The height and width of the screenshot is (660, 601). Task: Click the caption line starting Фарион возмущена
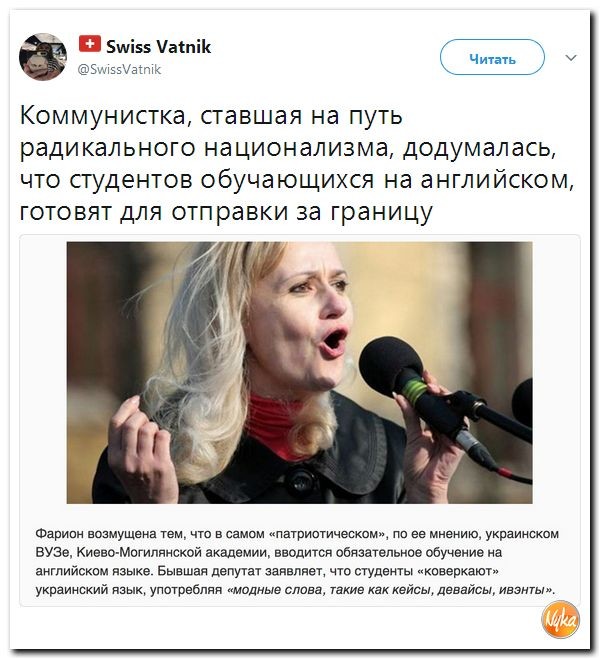pos(297,534)
